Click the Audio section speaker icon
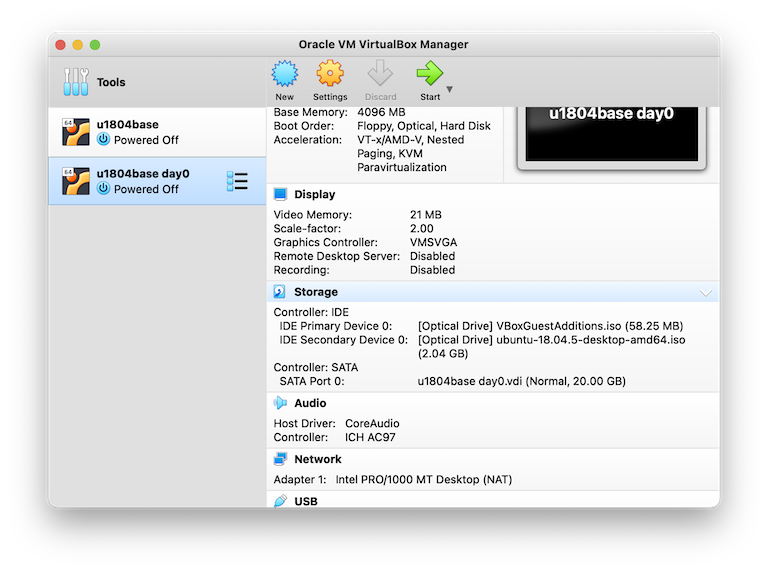This screenshot has height=571, width=768. [280, 403]
